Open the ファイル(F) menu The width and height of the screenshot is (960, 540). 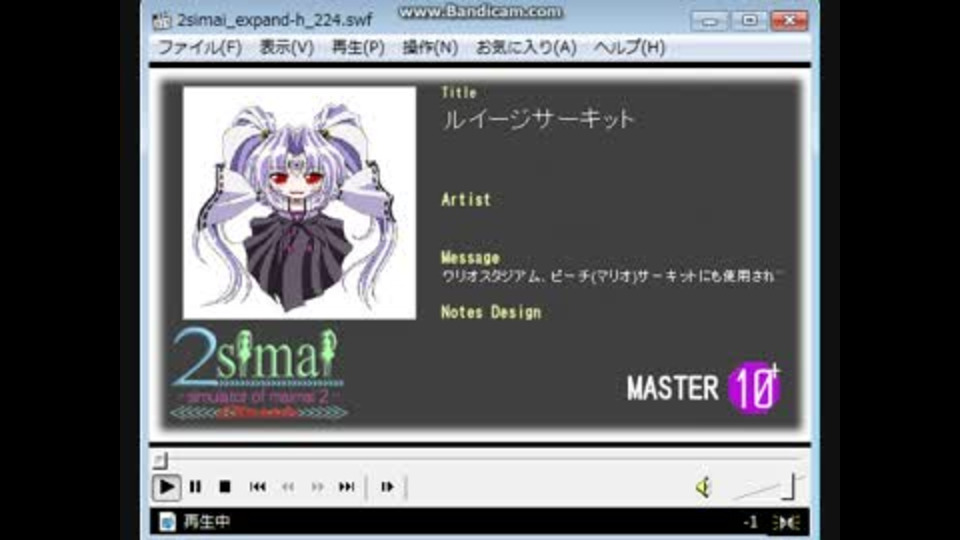pos(200,47)
